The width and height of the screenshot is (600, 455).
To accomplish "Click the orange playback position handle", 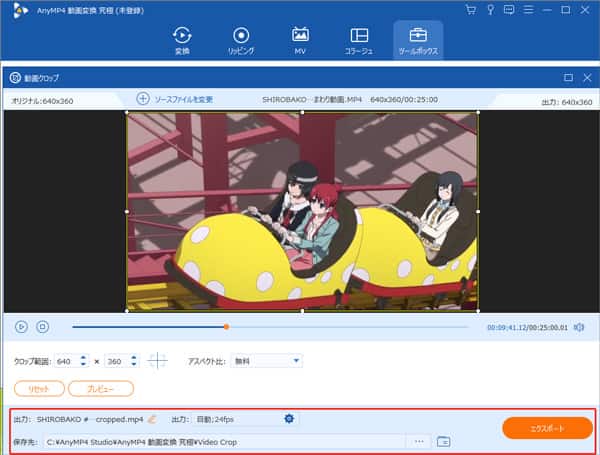I will pos(227,327).
